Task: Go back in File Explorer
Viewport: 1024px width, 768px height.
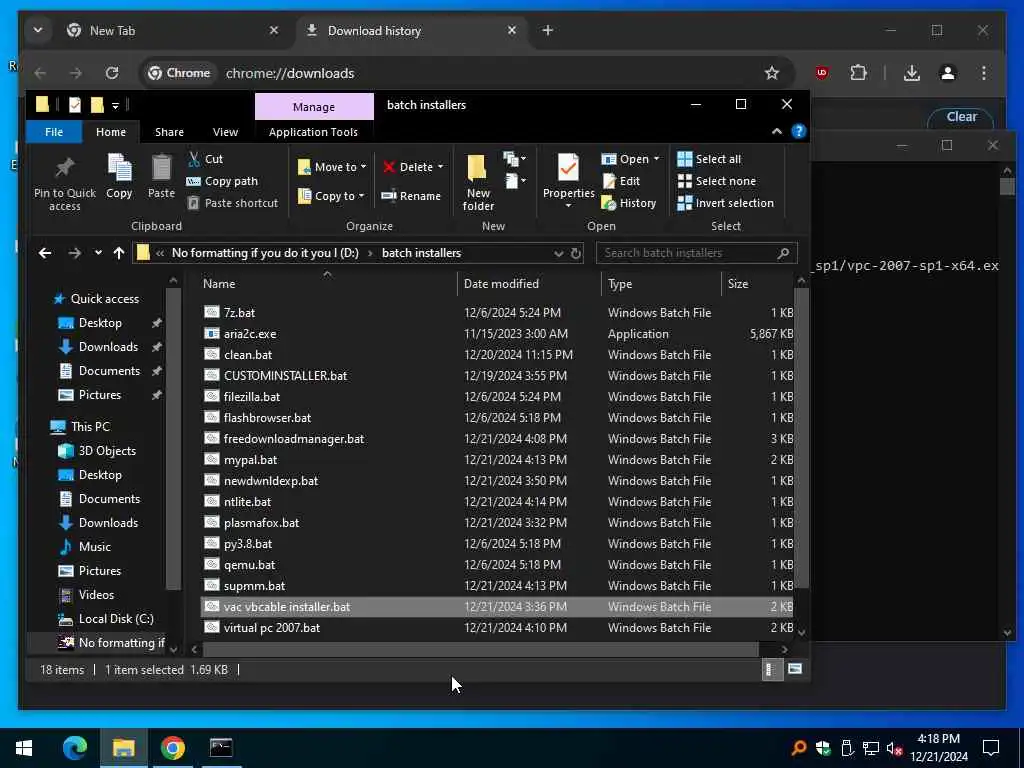Action: coord(44,253)
